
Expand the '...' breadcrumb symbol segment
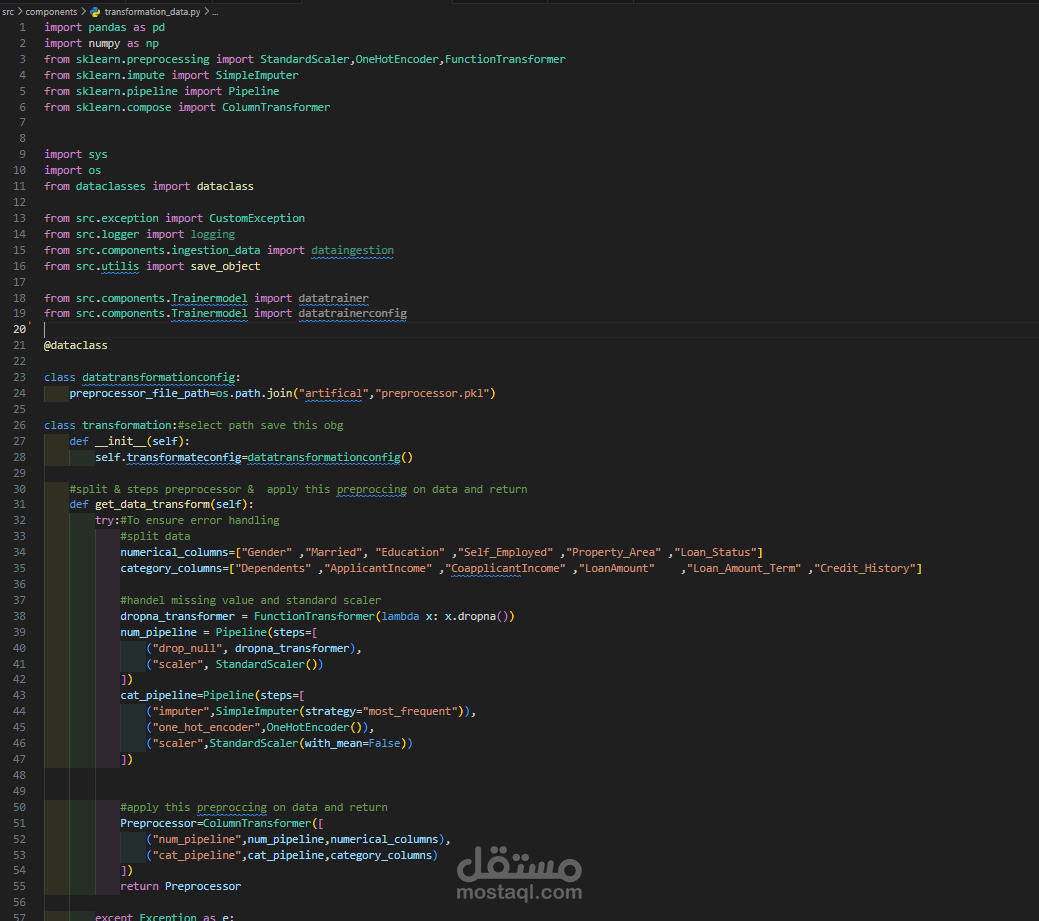pyautogui.click(x=215, y=12)
